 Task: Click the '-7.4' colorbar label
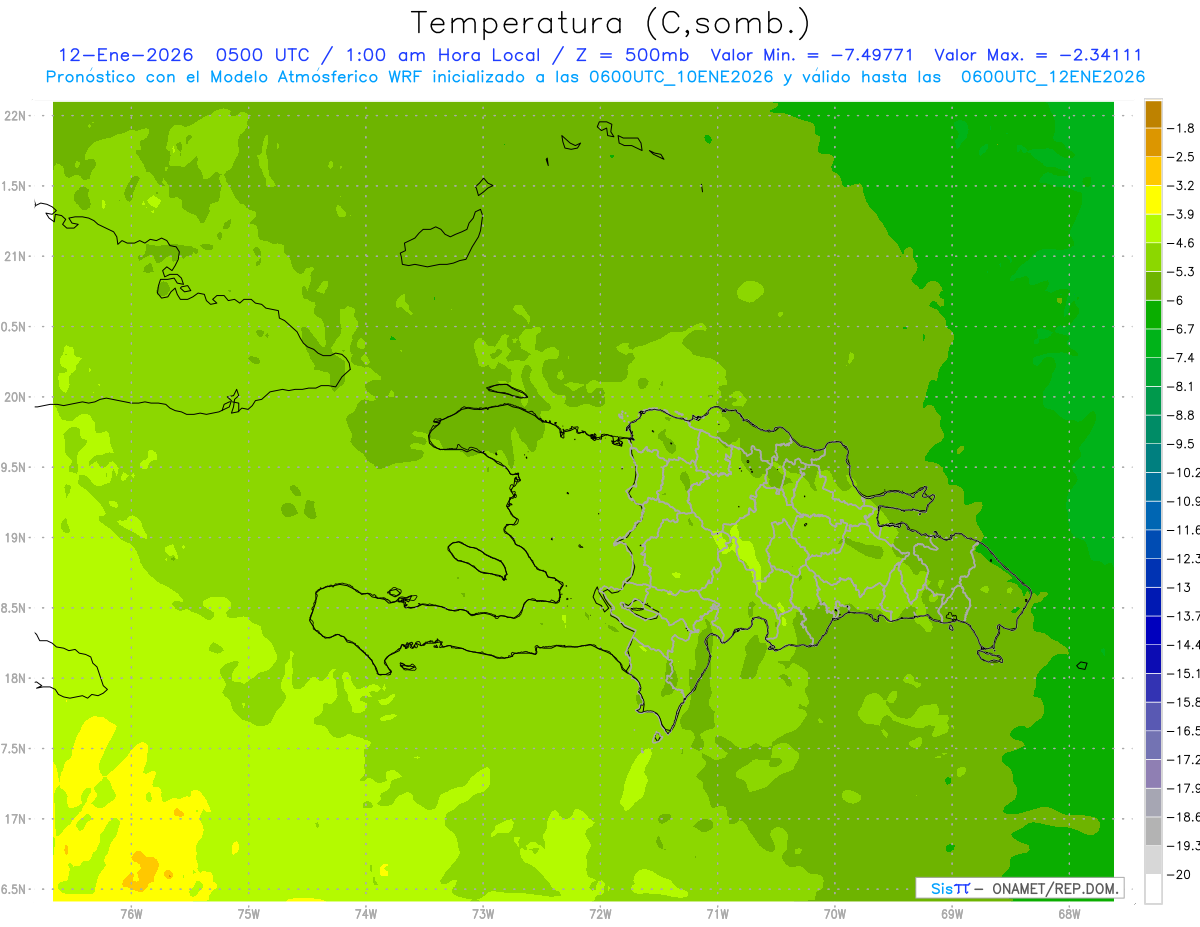coord(1181,358)
